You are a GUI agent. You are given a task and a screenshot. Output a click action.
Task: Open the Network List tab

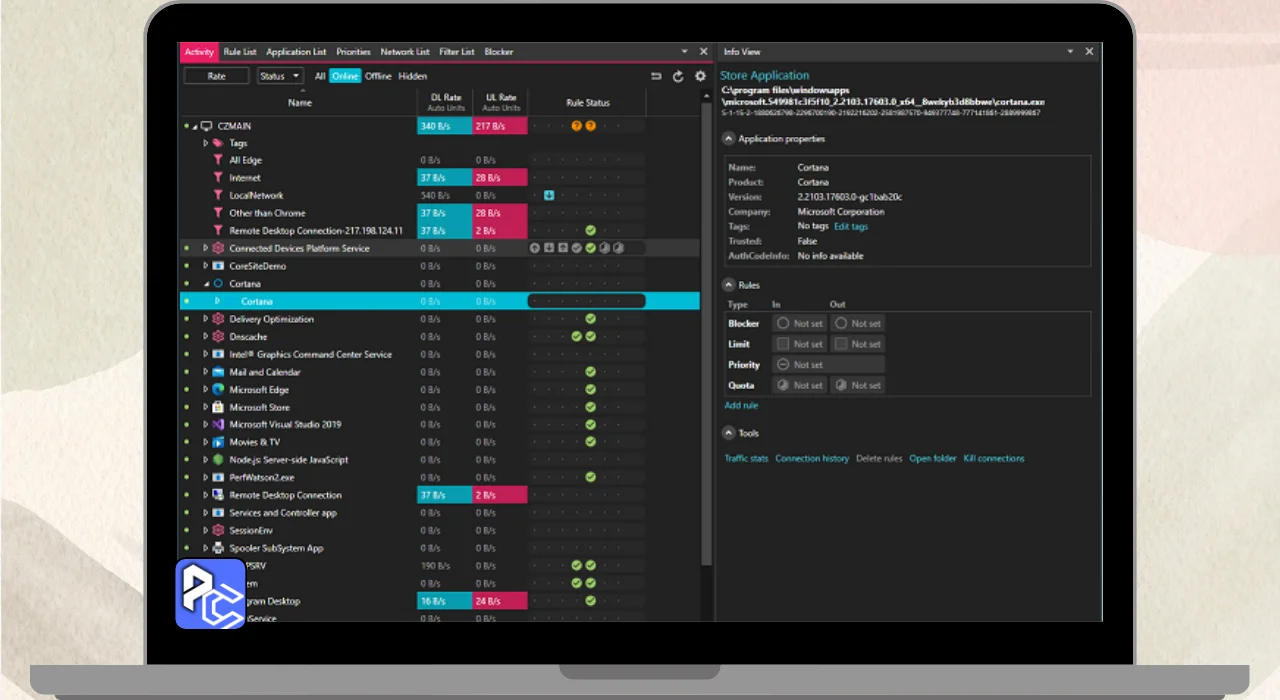click(x=405, y=52)
